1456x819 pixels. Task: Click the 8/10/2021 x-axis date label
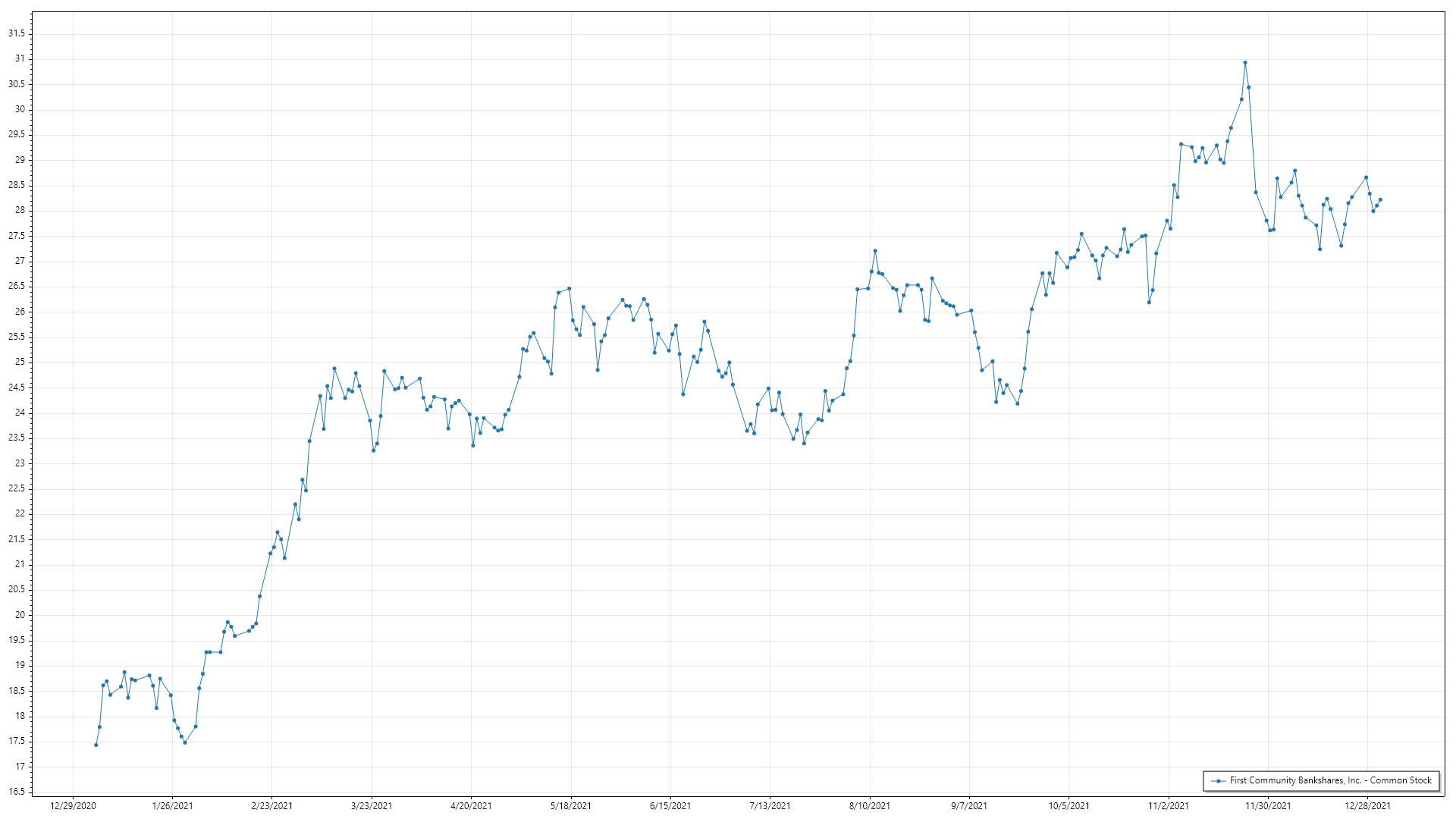(870, 806)
